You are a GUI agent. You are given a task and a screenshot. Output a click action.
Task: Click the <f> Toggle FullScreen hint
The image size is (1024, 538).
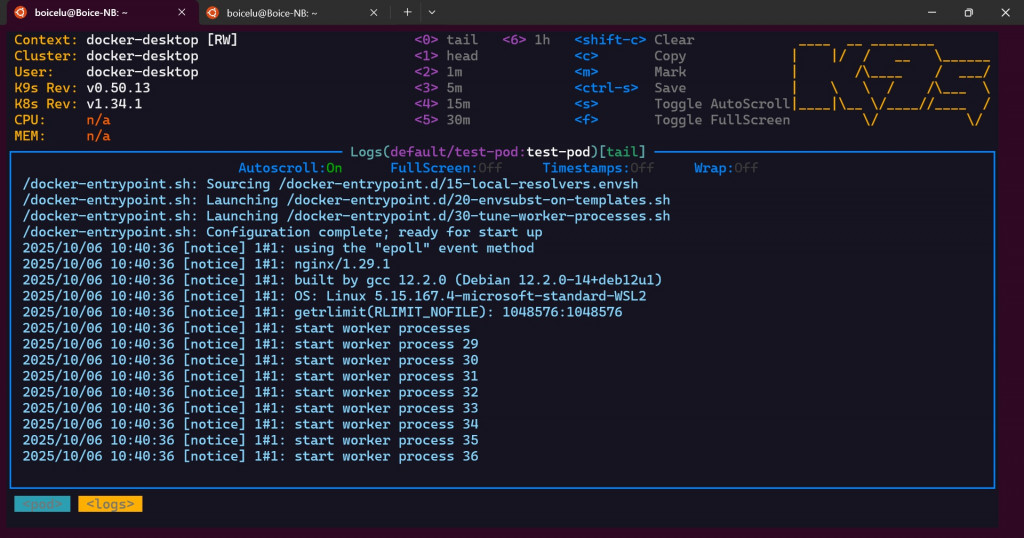coord(682,120)
